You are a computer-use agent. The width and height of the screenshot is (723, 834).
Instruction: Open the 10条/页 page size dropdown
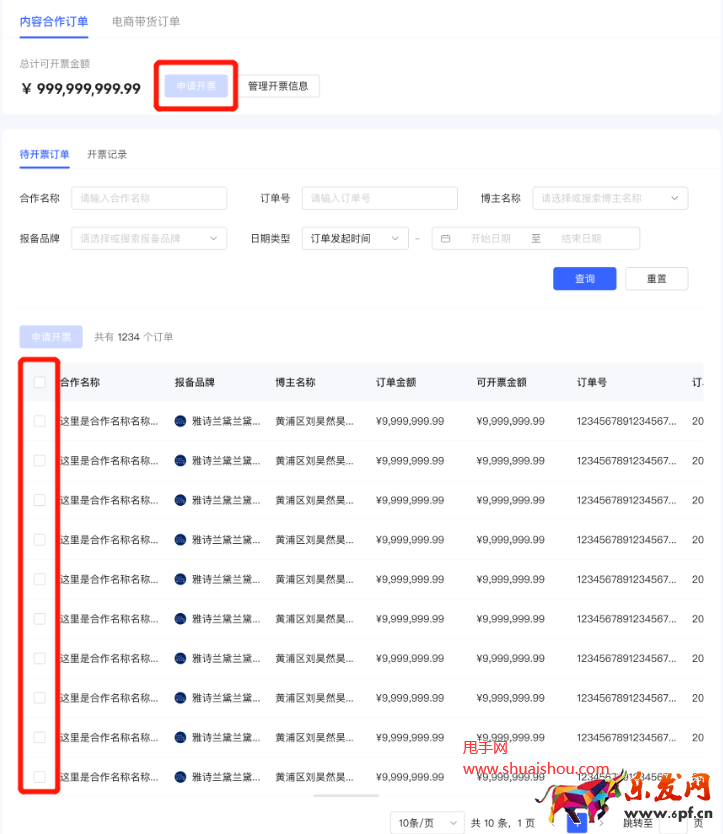[427, 823]
